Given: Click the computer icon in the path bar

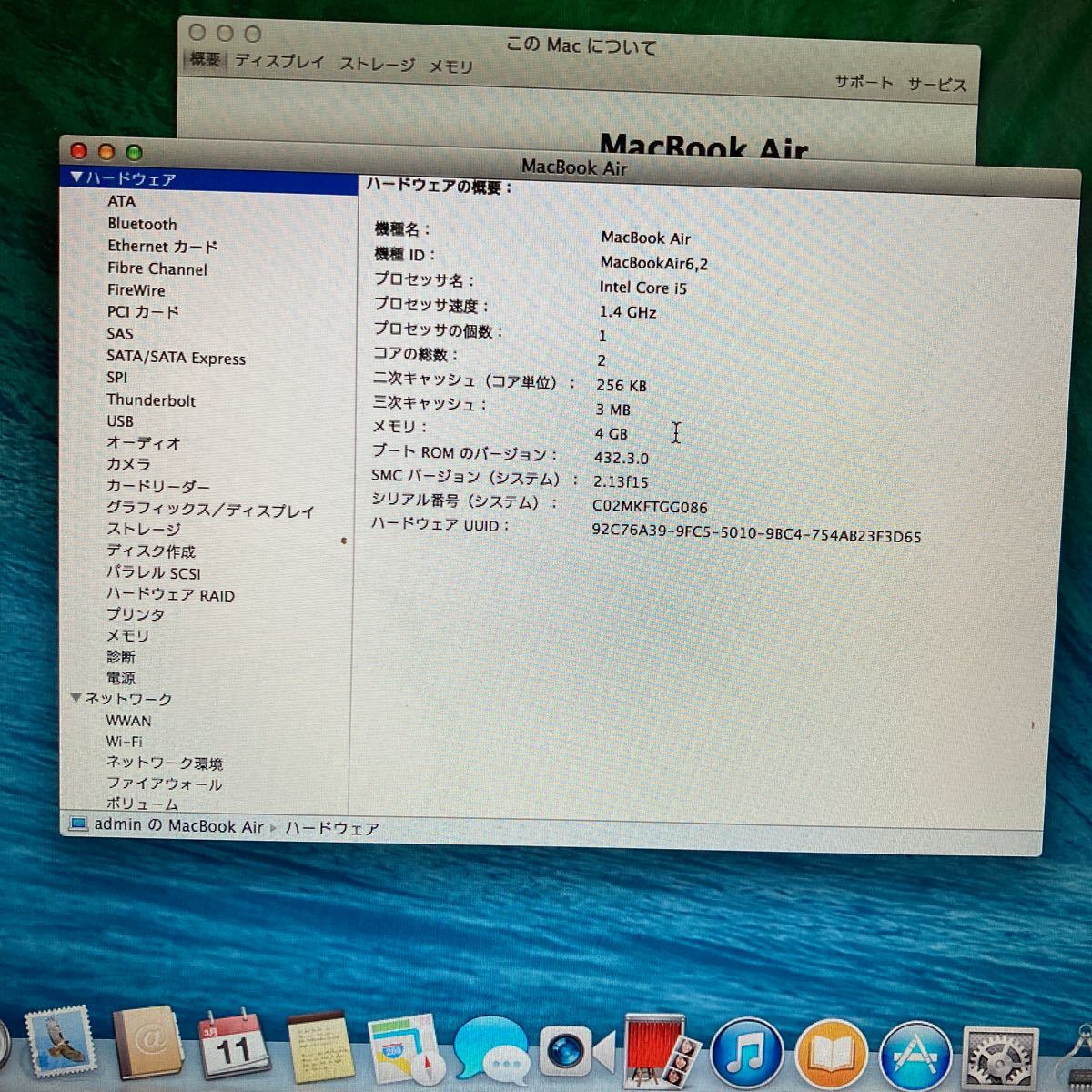Looking at the screenshot, I should (x=78, y=824).
